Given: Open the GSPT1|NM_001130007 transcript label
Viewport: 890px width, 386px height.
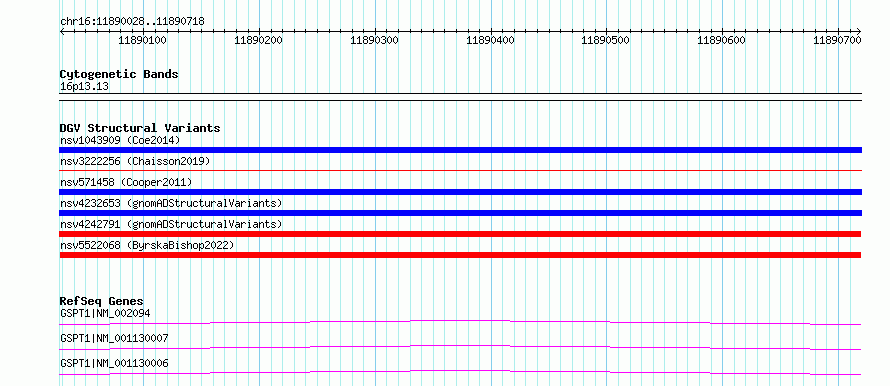Looking at the screenshot, I should click(114, 338).
